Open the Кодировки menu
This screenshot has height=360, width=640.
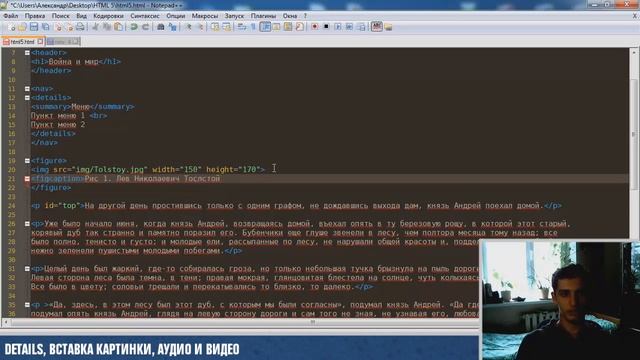[108, 16]
